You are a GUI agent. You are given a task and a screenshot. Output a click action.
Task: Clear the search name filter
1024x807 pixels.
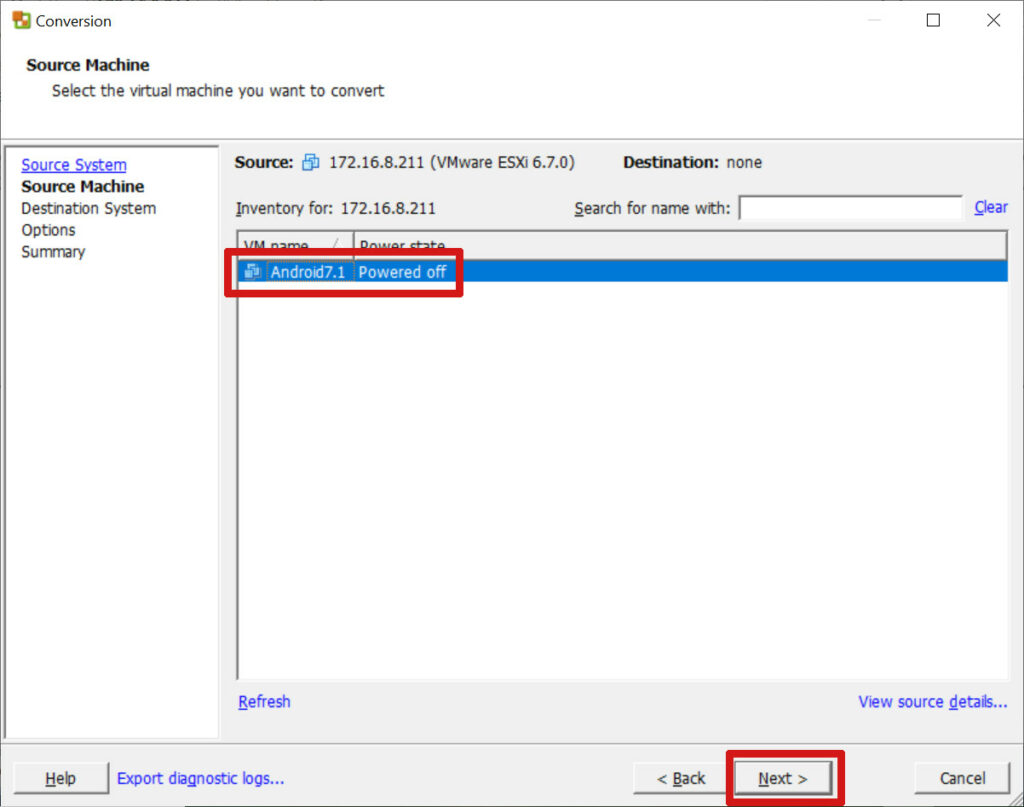click(x=991, y=208)
